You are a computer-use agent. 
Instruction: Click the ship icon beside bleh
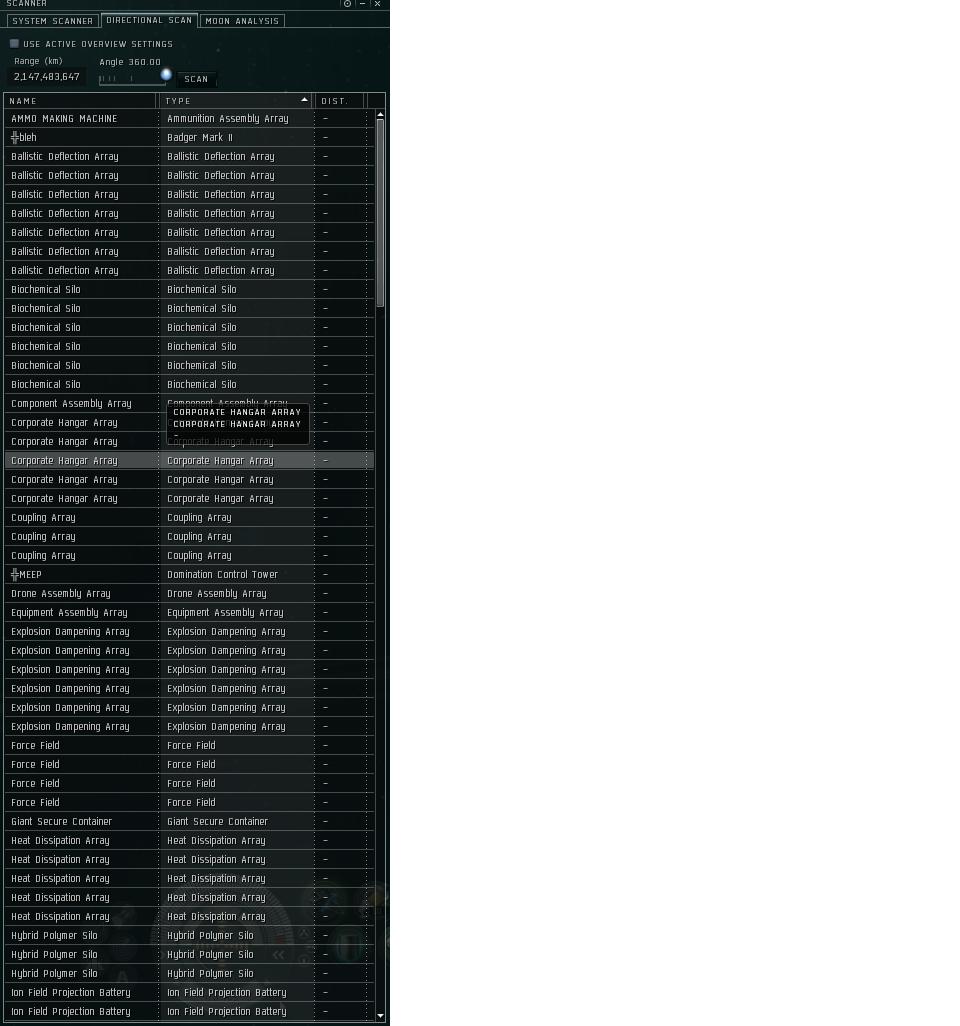point(14,137)
